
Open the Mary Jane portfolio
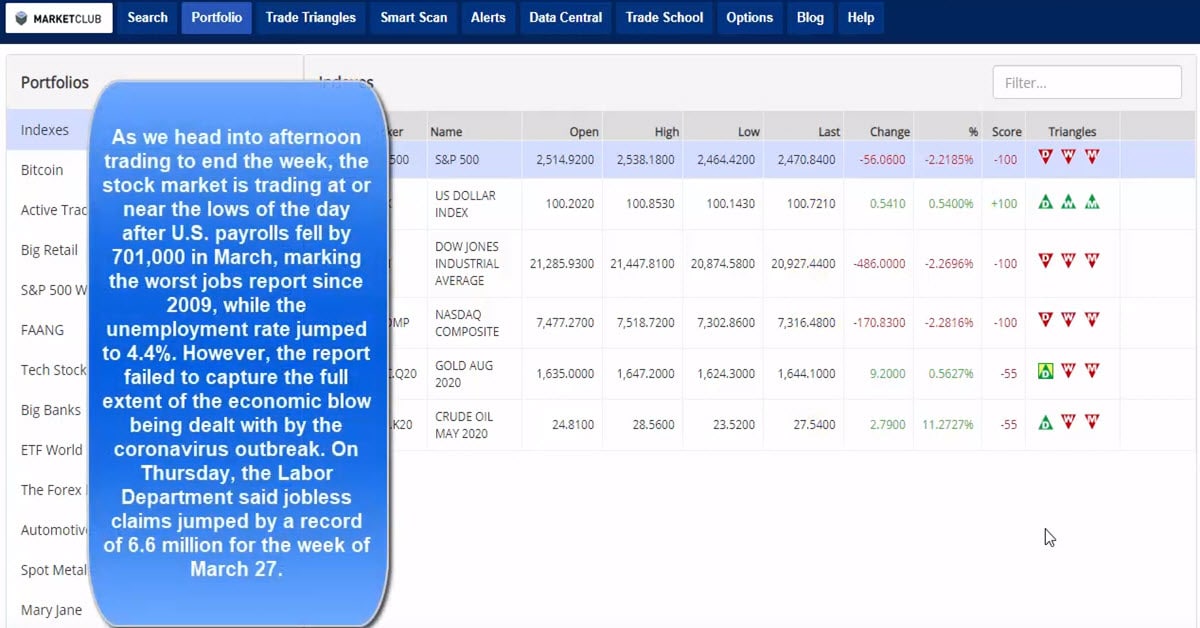(50, 610)
